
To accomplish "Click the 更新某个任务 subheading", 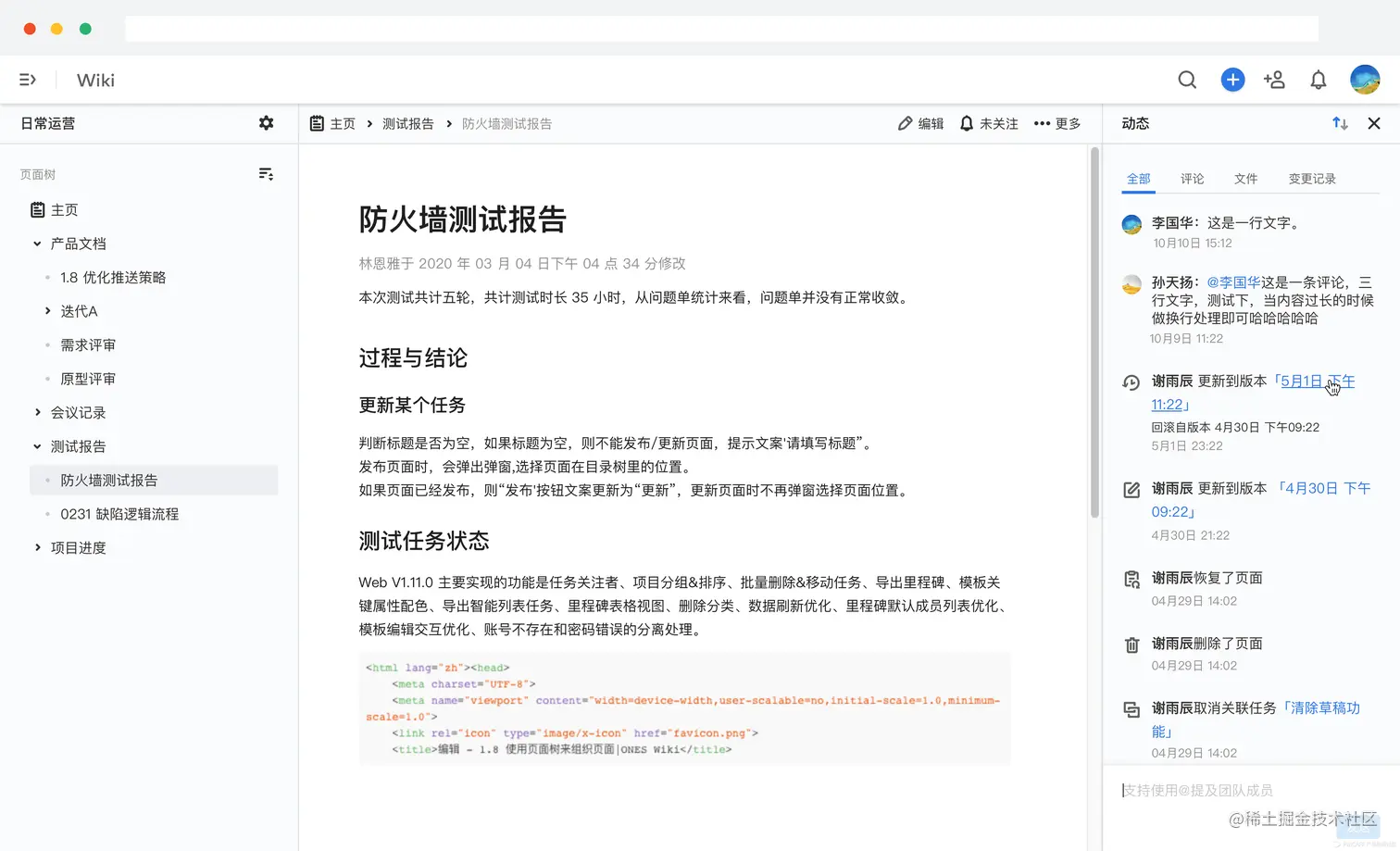I will pyautogui.click(x=412, y=405).
